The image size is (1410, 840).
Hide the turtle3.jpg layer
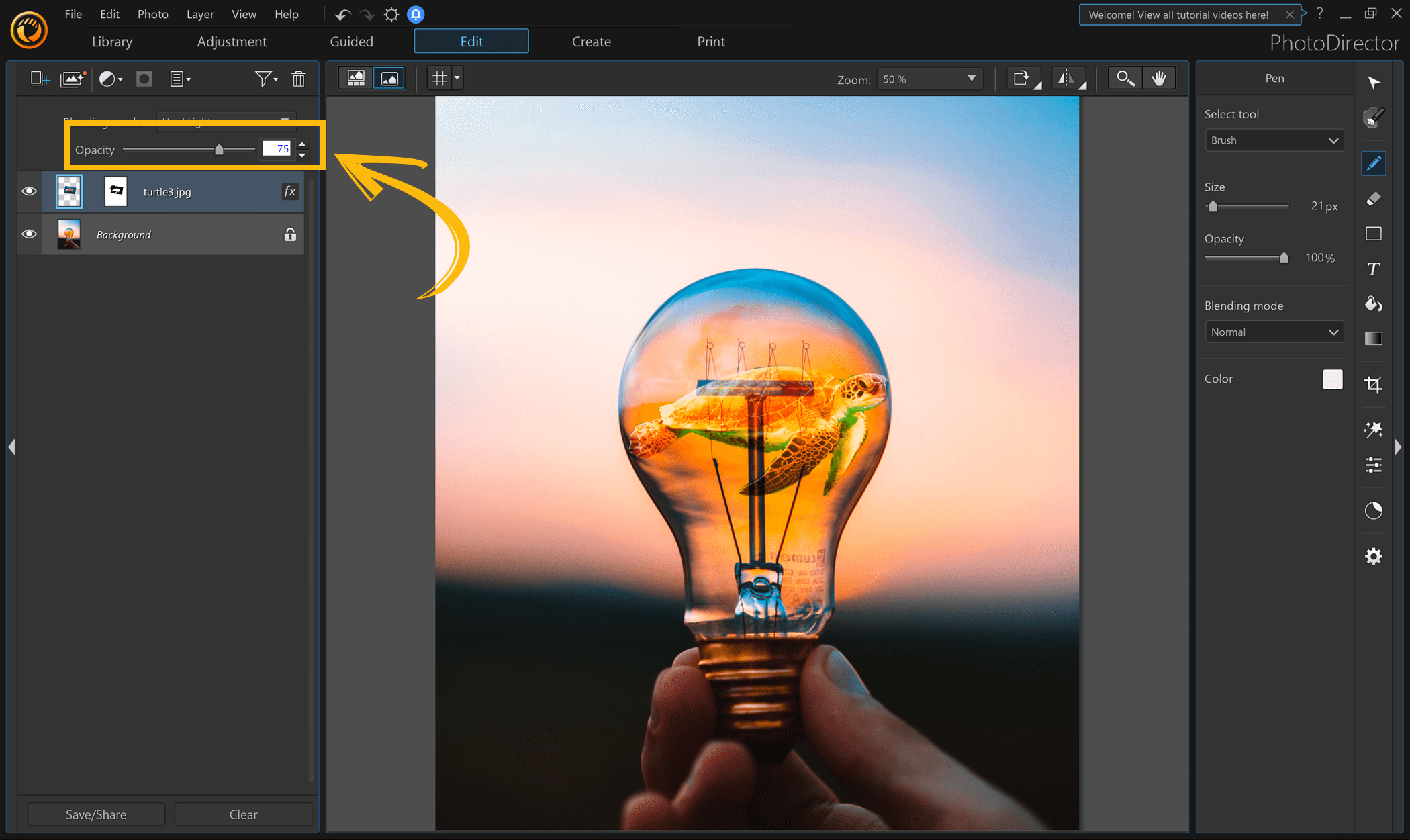point(29,191)
